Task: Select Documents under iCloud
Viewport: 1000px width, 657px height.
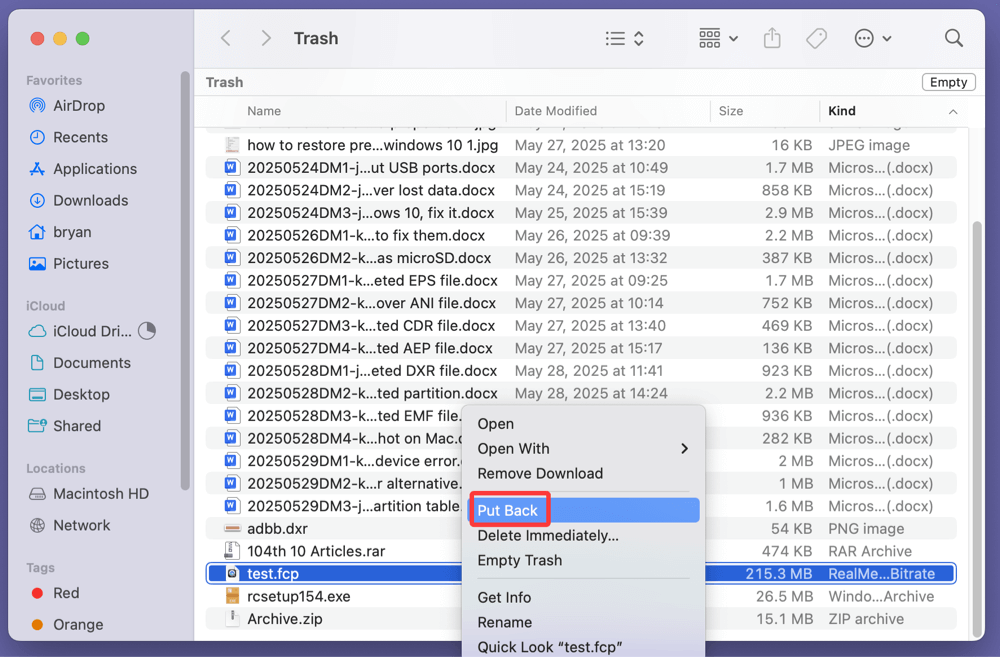Action: (87, 362)
